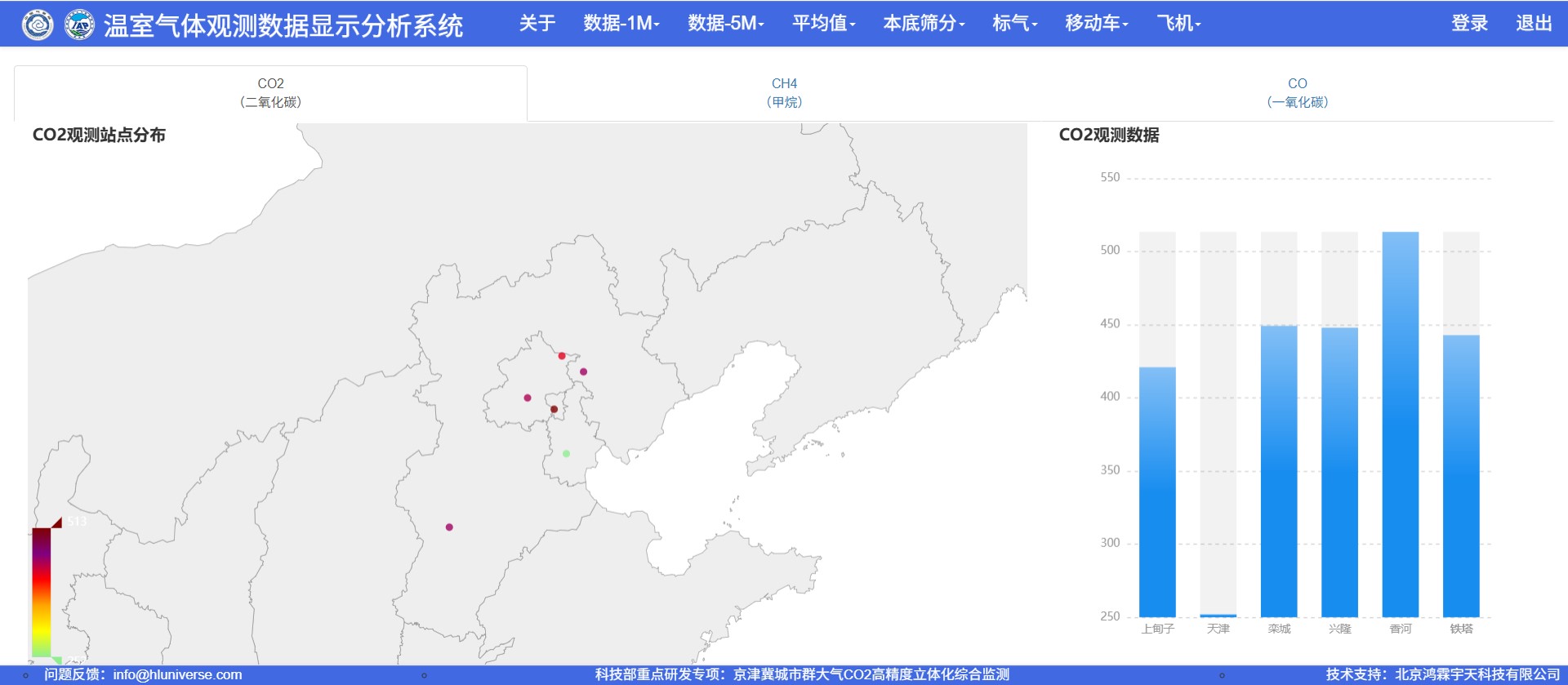Click the 550 y-axis value
Screen dimensions: 1568x685
1110,177
